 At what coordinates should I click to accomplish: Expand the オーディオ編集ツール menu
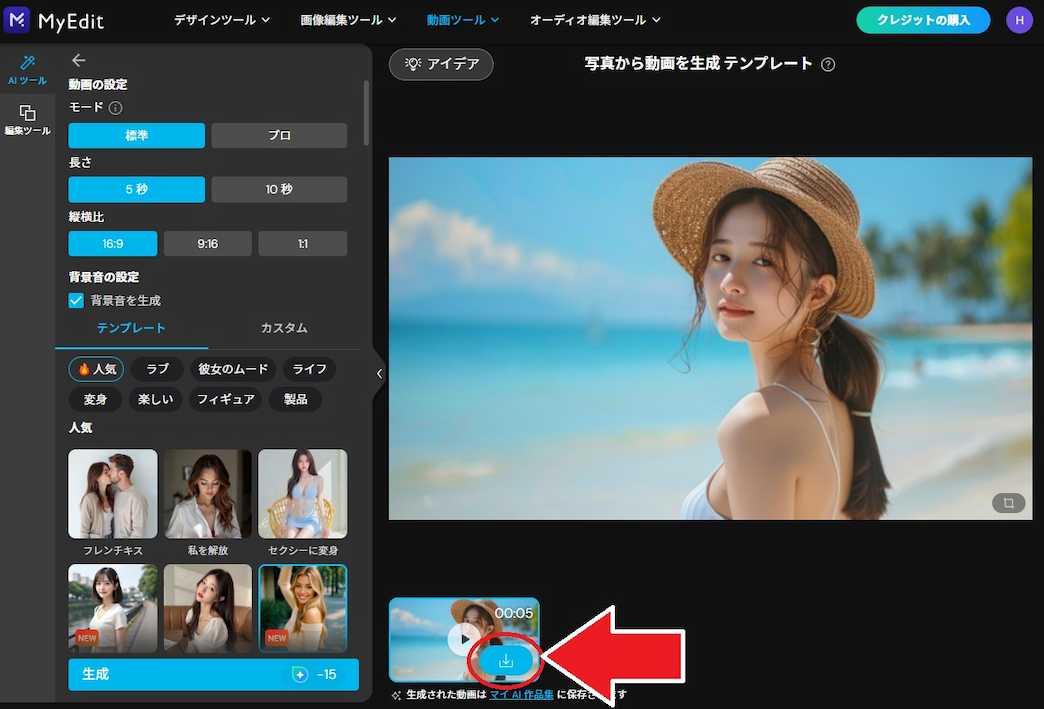coord(595,19)
